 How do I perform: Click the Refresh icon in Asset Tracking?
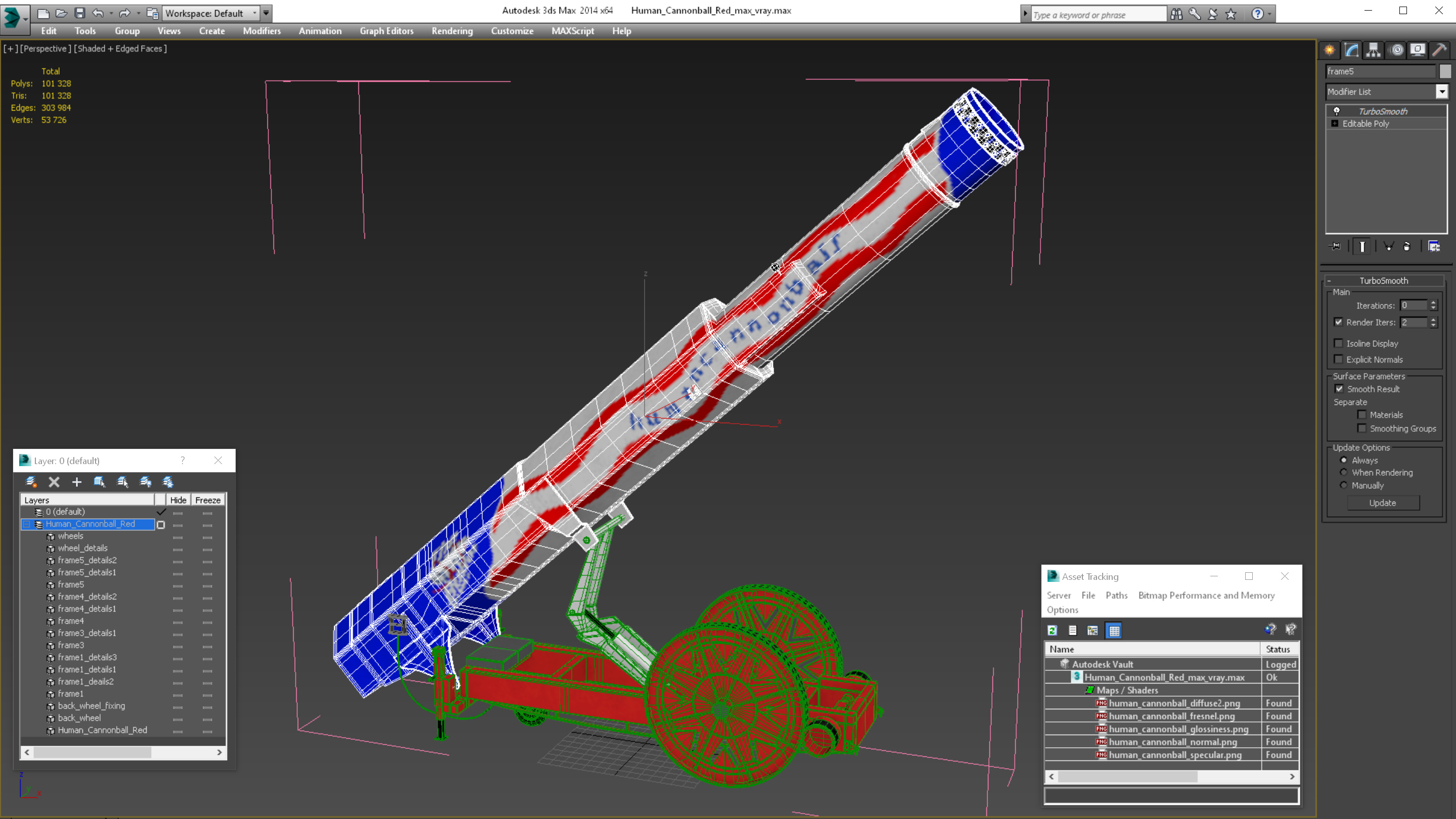click(1053, 630)
